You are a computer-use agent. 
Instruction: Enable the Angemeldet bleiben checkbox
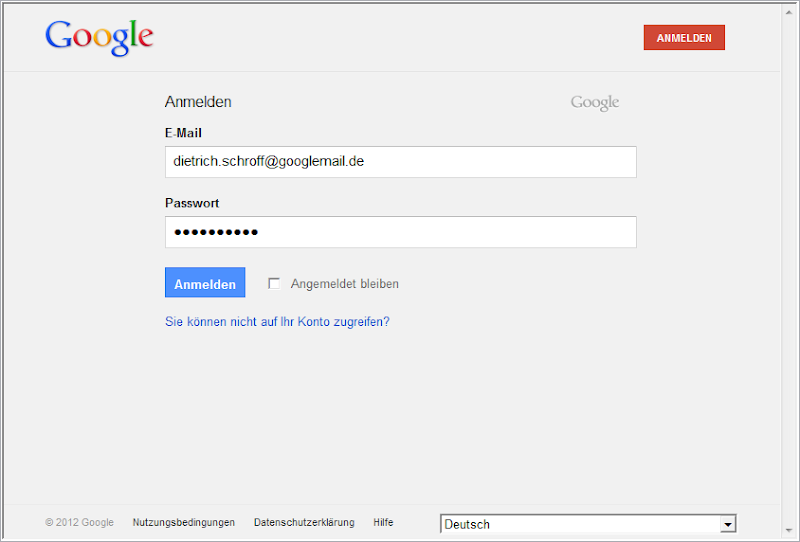(274, 284)
